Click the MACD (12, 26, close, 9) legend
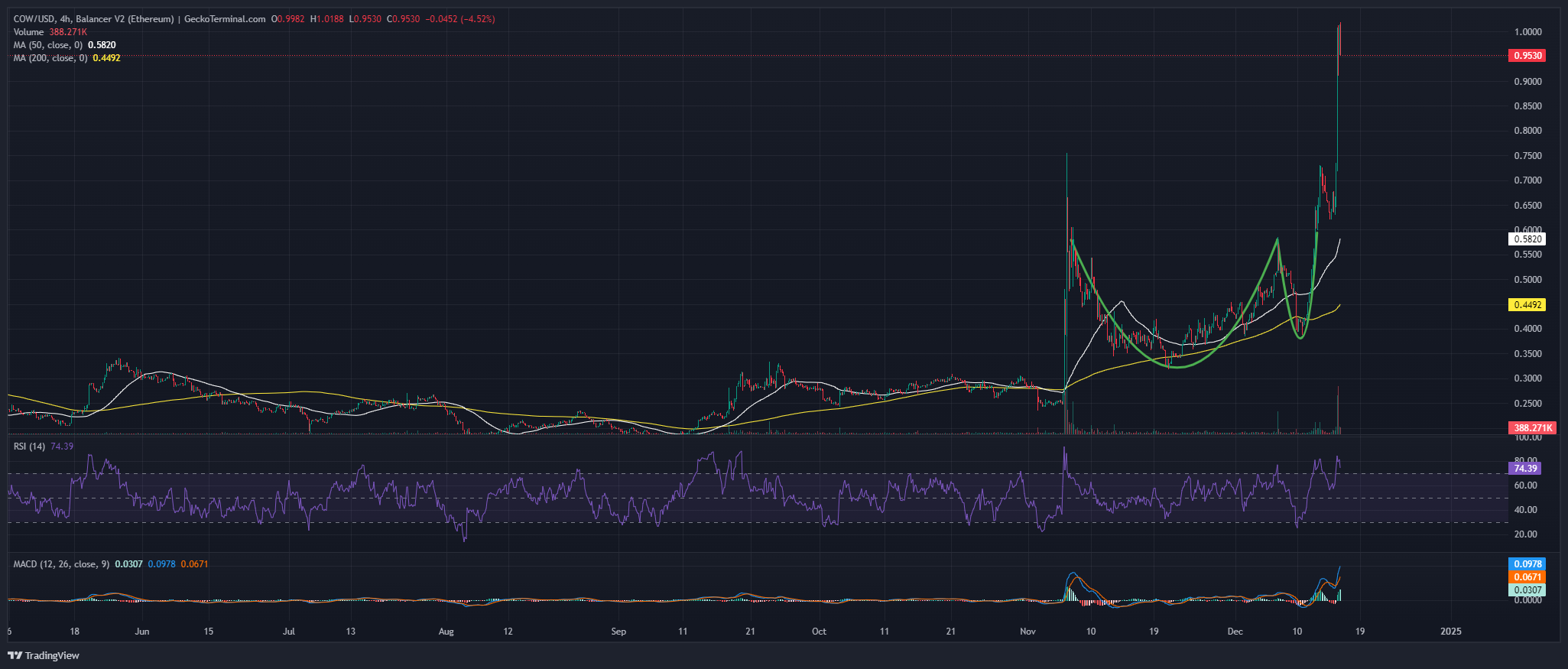This screenshot has width=1568, height=669. pos(62,564)
